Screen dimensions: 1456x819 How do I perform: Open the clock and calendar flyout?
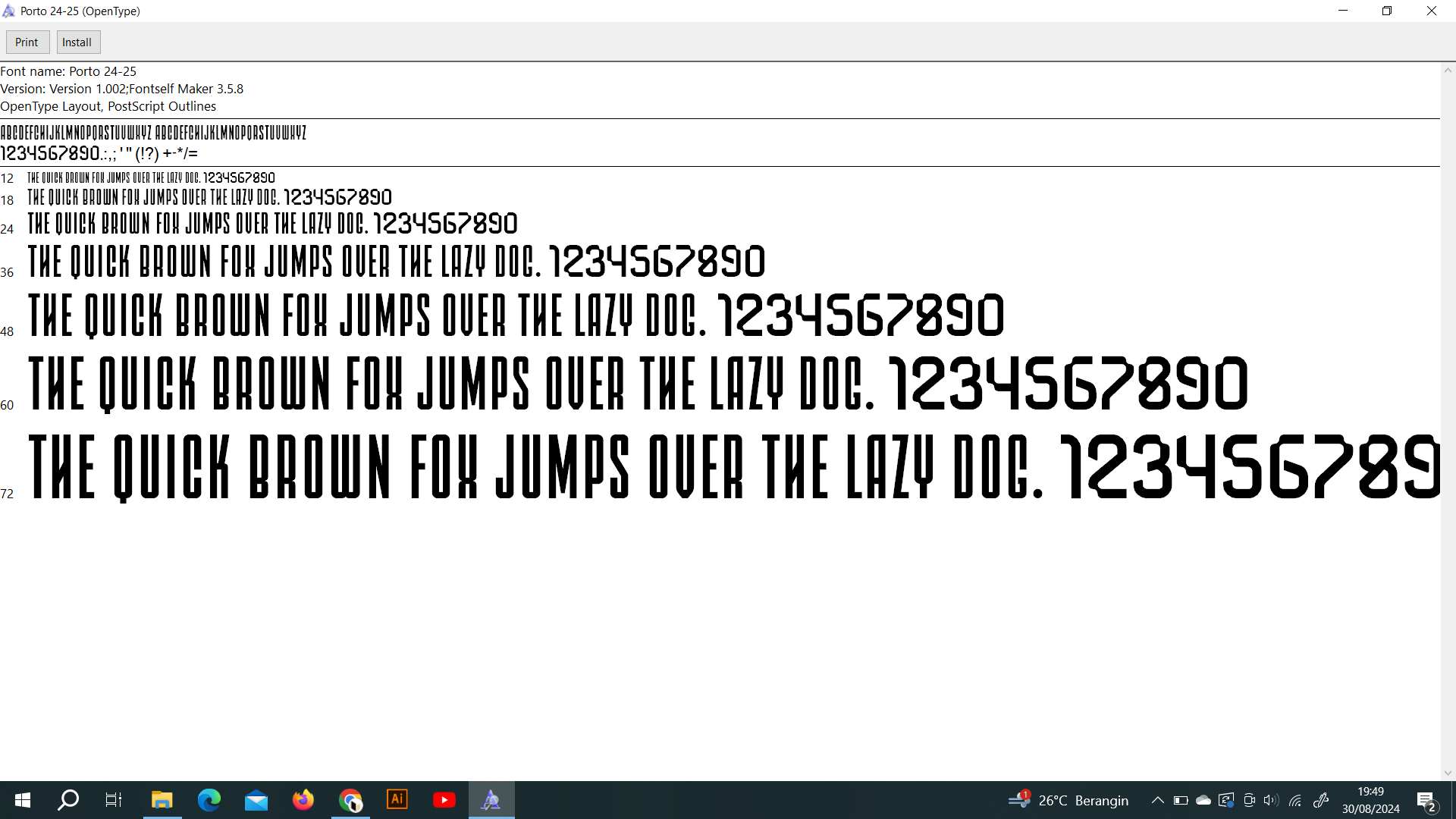pyautogui.click(x=1370, y=800)
